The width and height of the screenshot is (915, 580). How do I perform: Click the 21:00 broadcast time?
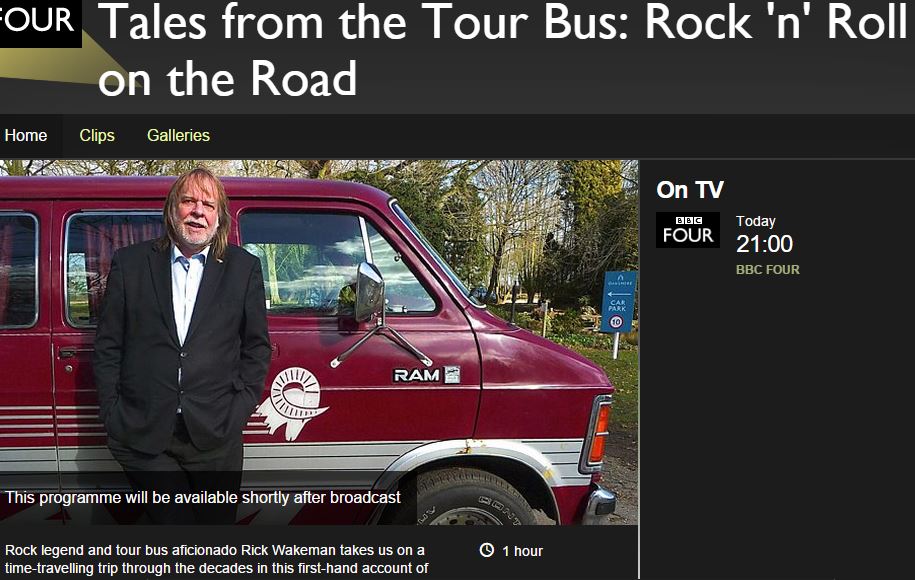pyautogui.click(x=764, y=244)
